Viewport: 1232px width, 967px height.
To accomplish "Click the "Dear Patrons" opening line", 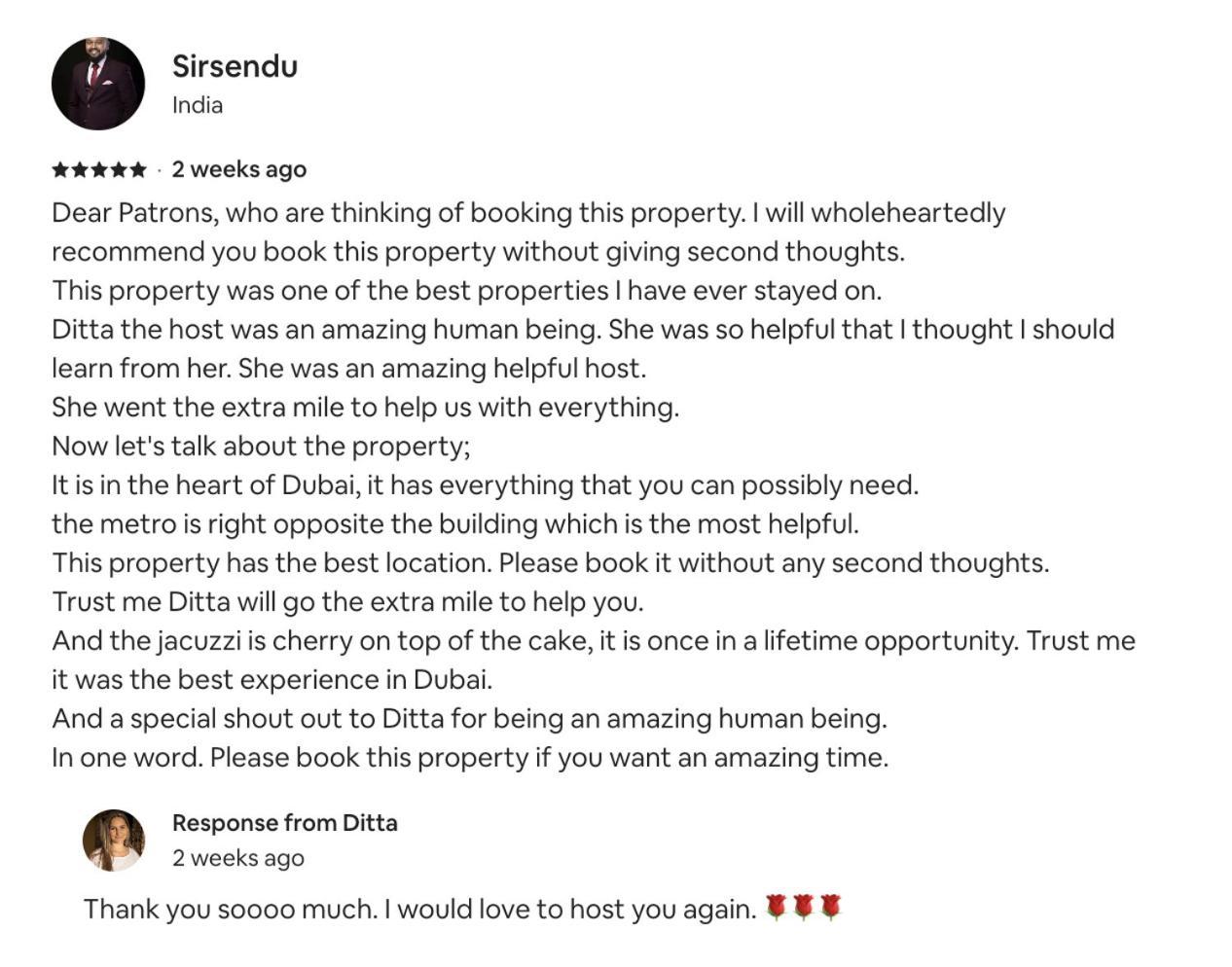I will pos(528,213).
